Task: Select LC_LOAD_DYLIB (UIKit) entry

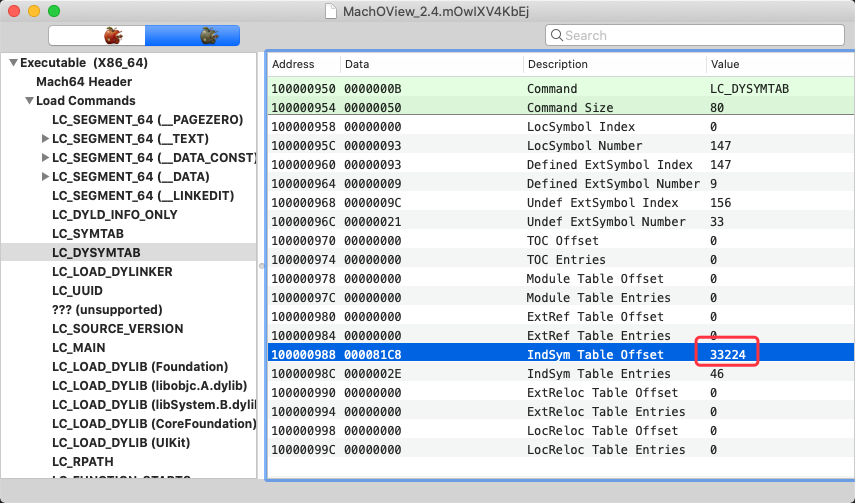Action: (x=121, y=443)
